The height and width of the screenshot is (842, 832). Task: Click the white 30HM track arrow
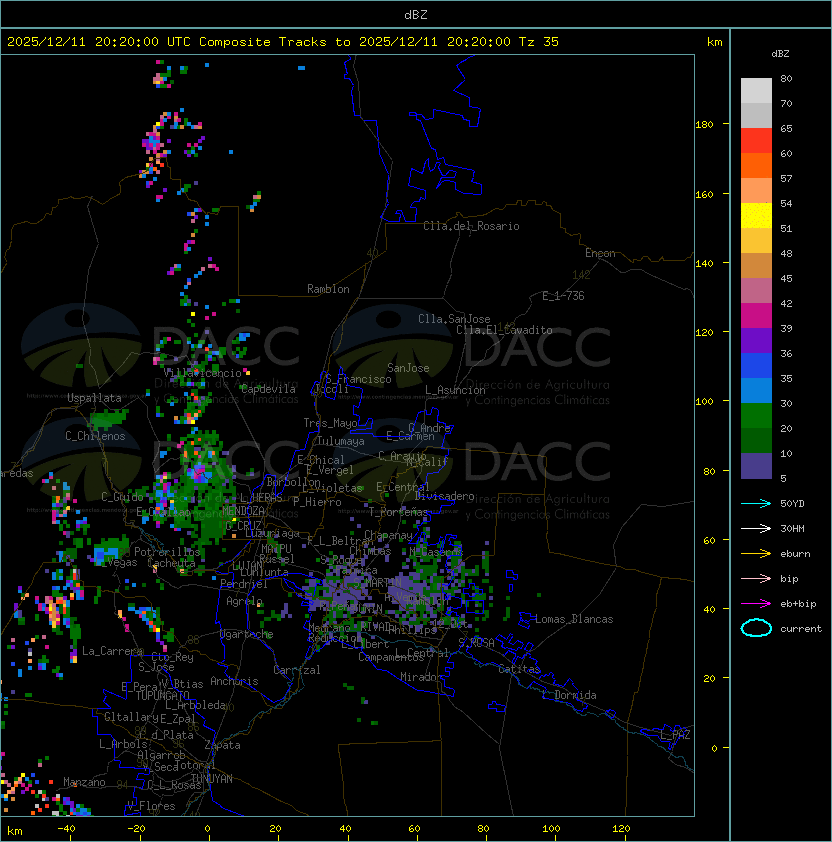click(756, 528)
